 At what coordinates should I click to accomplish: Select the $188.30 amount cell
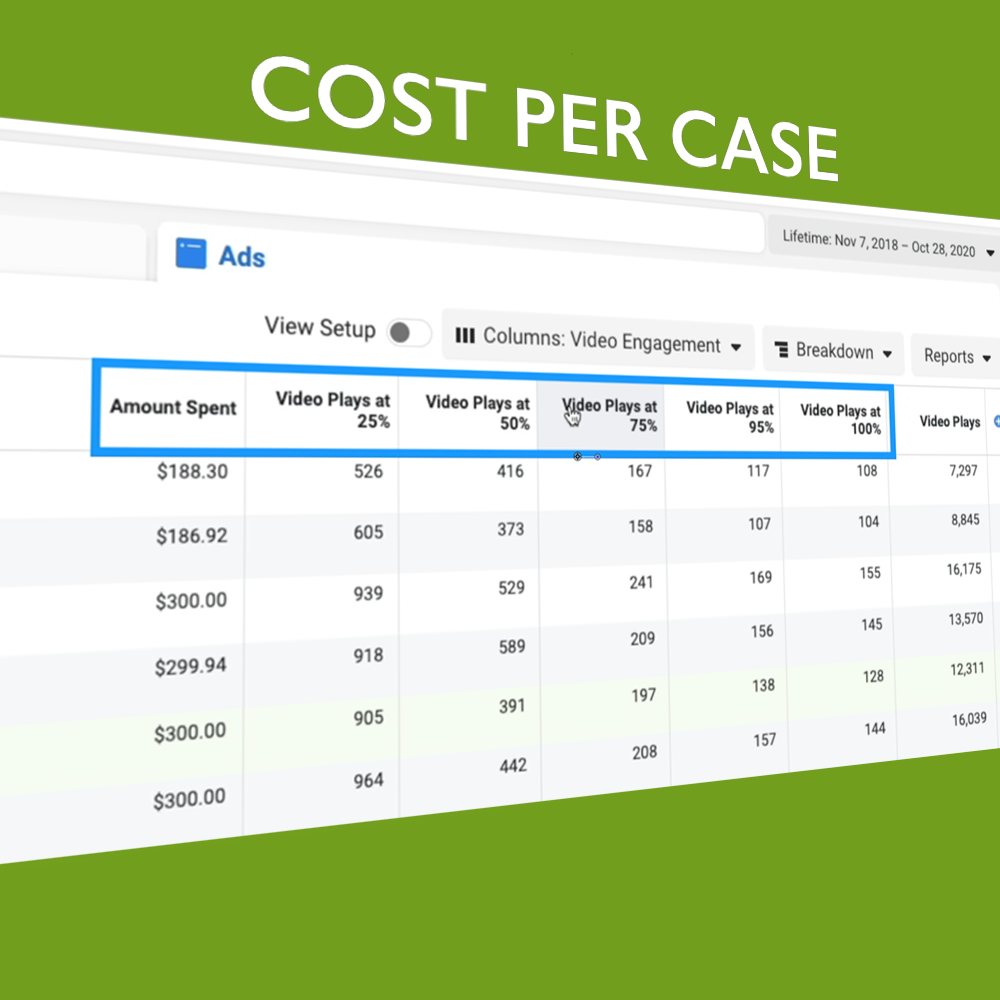click(x=192, y=471)
